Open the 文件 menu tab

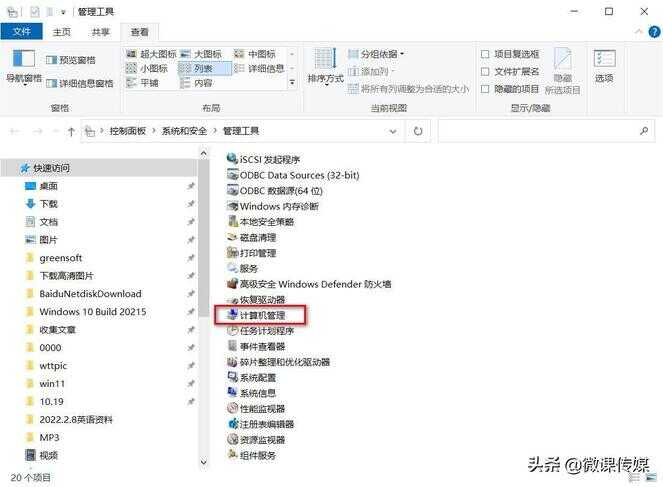pos(22,32)
